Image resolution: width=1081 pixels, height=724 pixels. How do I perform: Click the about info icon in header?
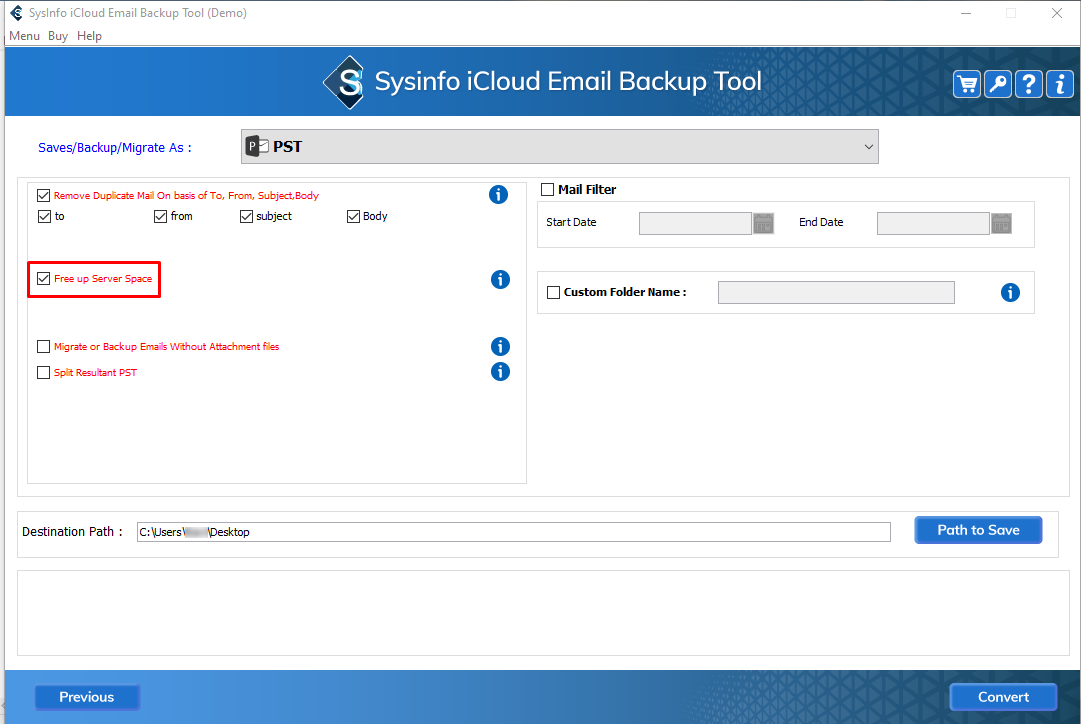[x=1059, y=84]
